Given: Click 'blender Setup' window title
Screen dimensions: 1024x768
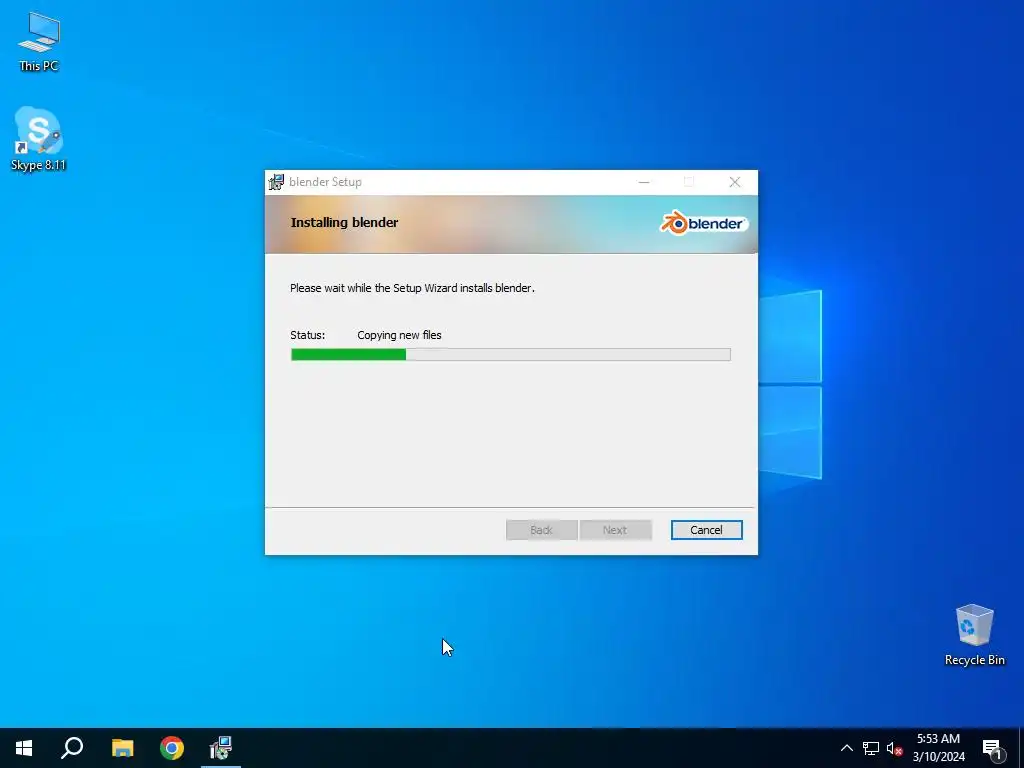Looking at the screenshot, I should [325, 182].
